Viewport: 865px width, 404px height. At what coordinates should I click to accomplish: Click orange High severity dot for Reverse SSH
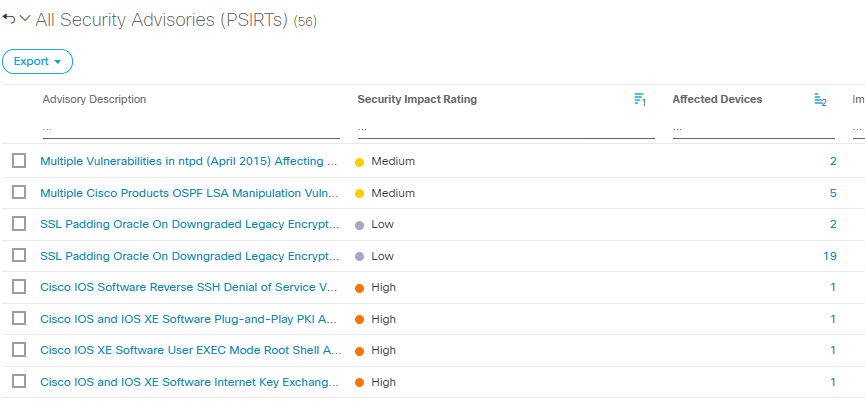click(360, 288)
